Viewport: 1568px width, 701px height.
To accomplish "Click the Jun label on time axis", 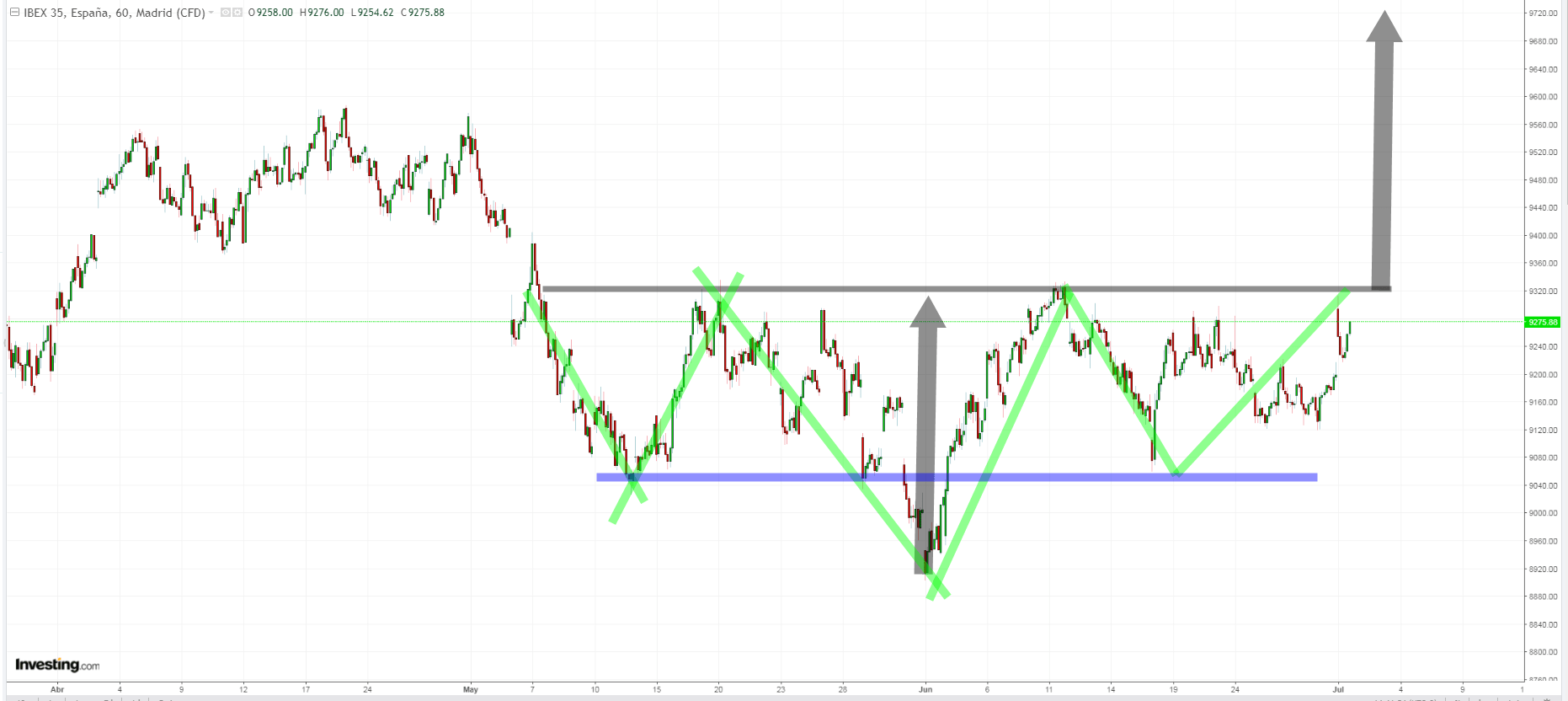I will (x=925, y=689).
